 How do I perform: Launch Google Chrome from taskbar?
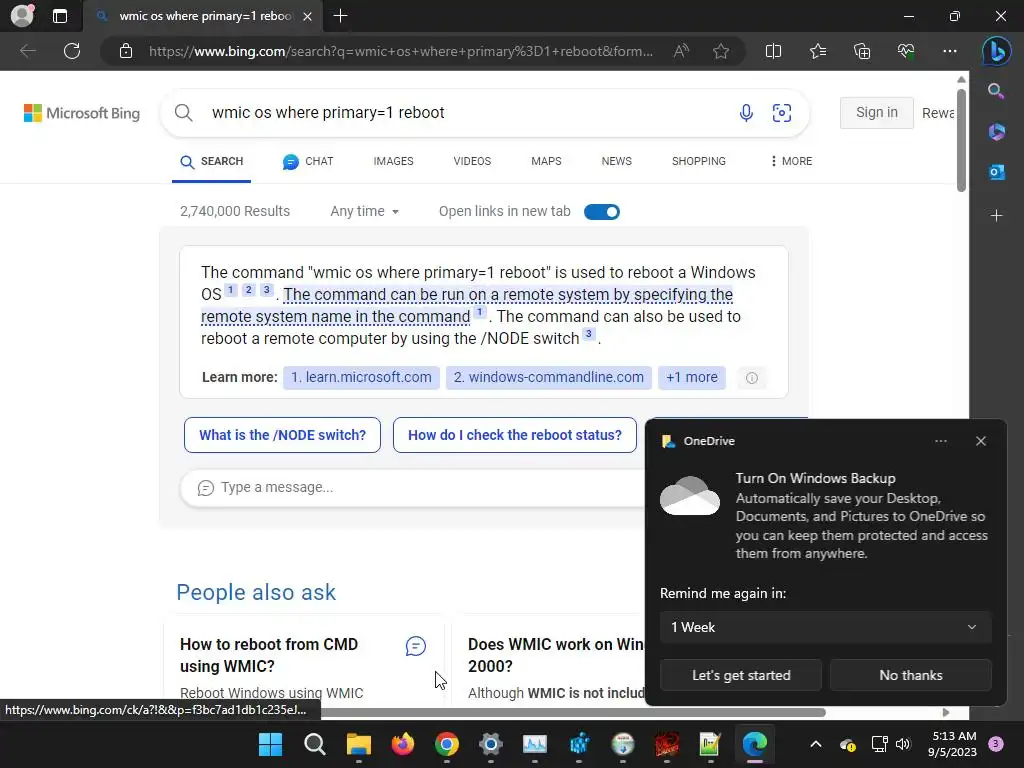(447, 744)
